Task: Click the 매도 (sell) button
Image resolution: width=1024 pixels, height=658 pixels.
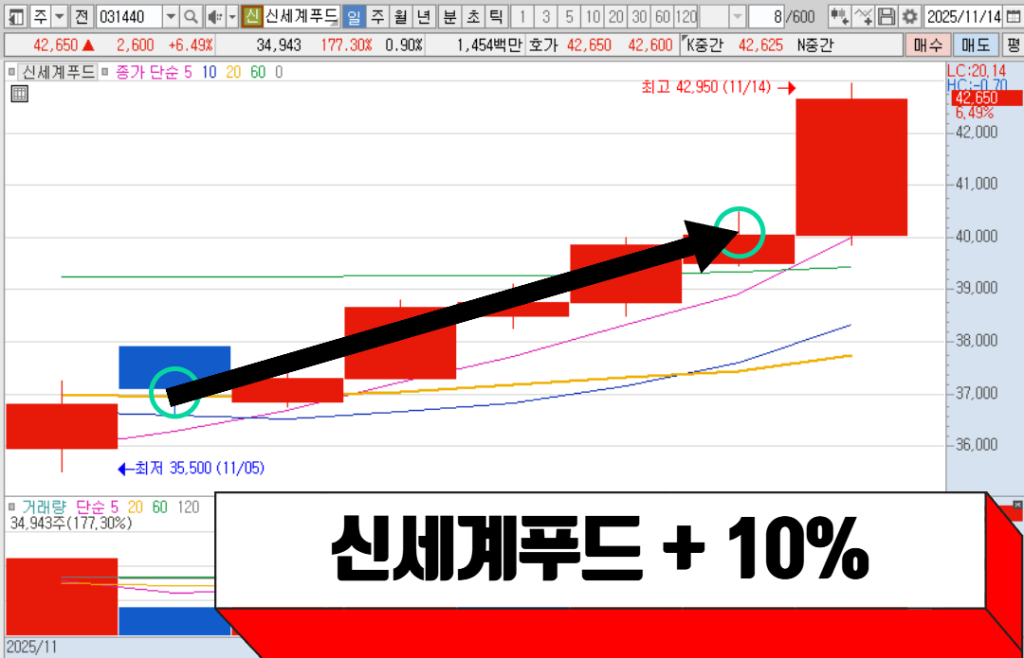Action: click(974, 45)
